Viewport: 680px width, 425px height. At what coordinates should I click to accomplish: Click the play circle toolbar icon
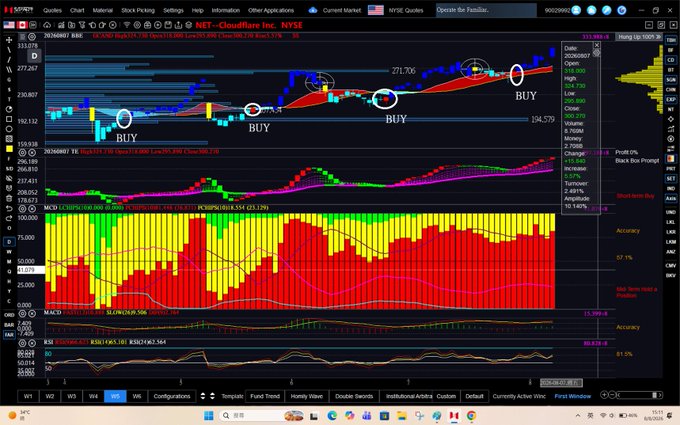point(157,25)
